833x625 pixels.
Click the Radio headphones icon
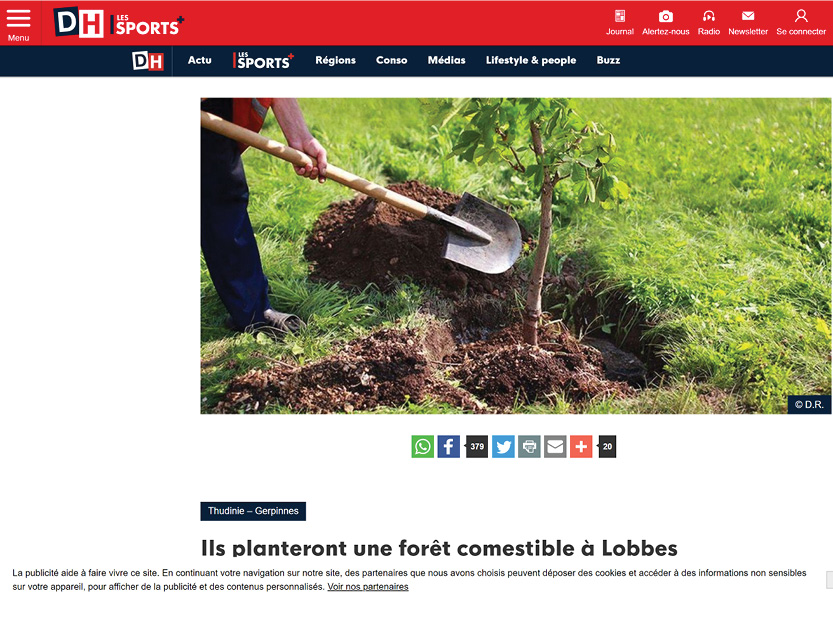(708, 16)
